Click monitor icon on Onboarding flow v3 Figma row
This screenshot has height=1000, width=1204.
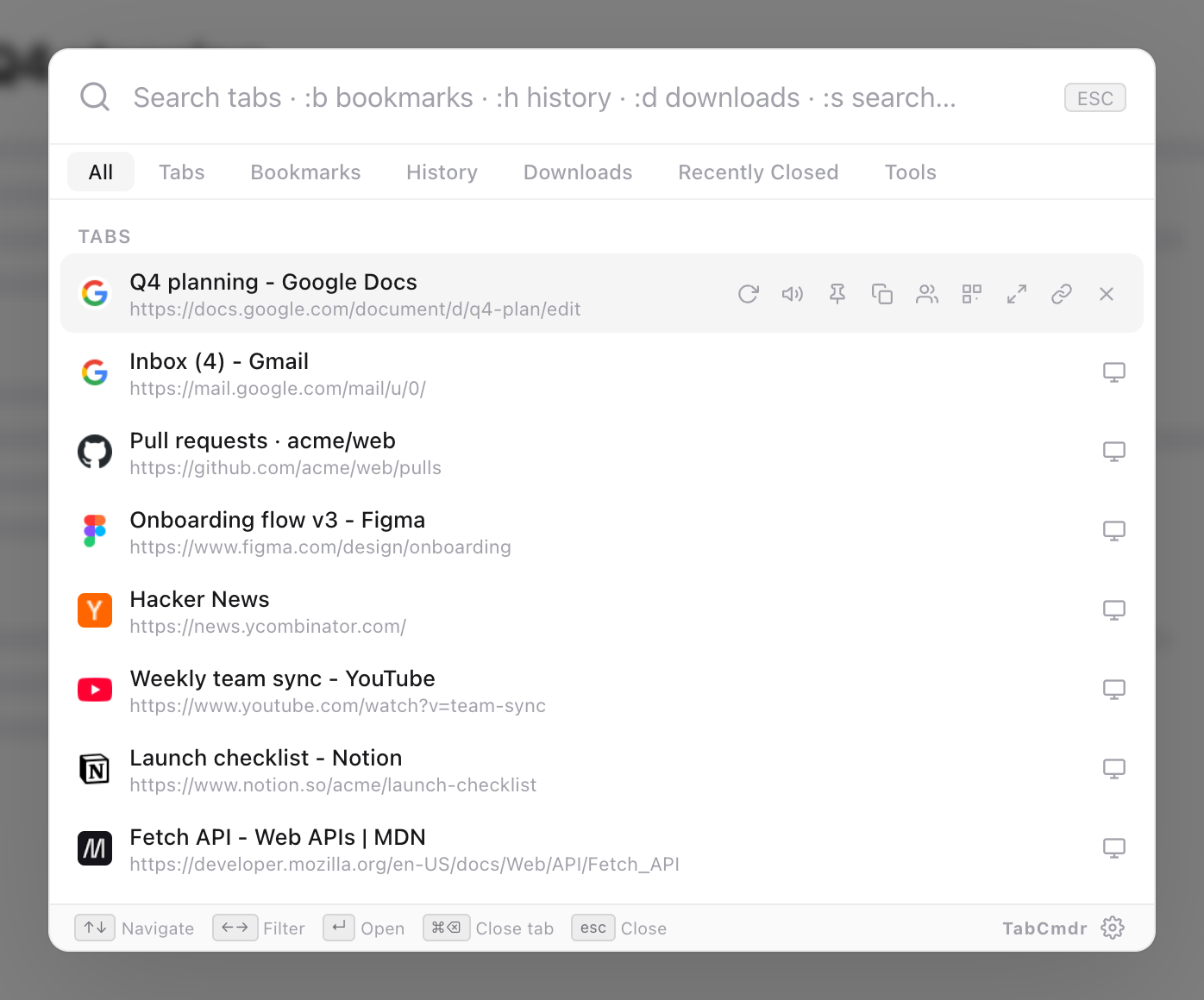[x=1114, y=531]
